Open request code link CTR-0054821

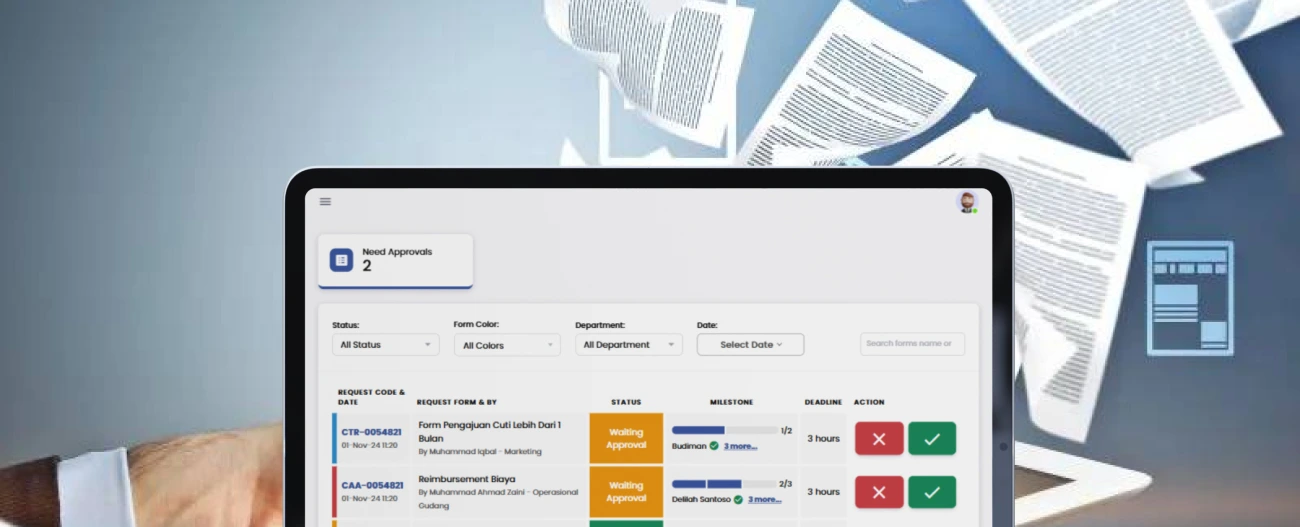pyautogui.click(x=371, y=432)
